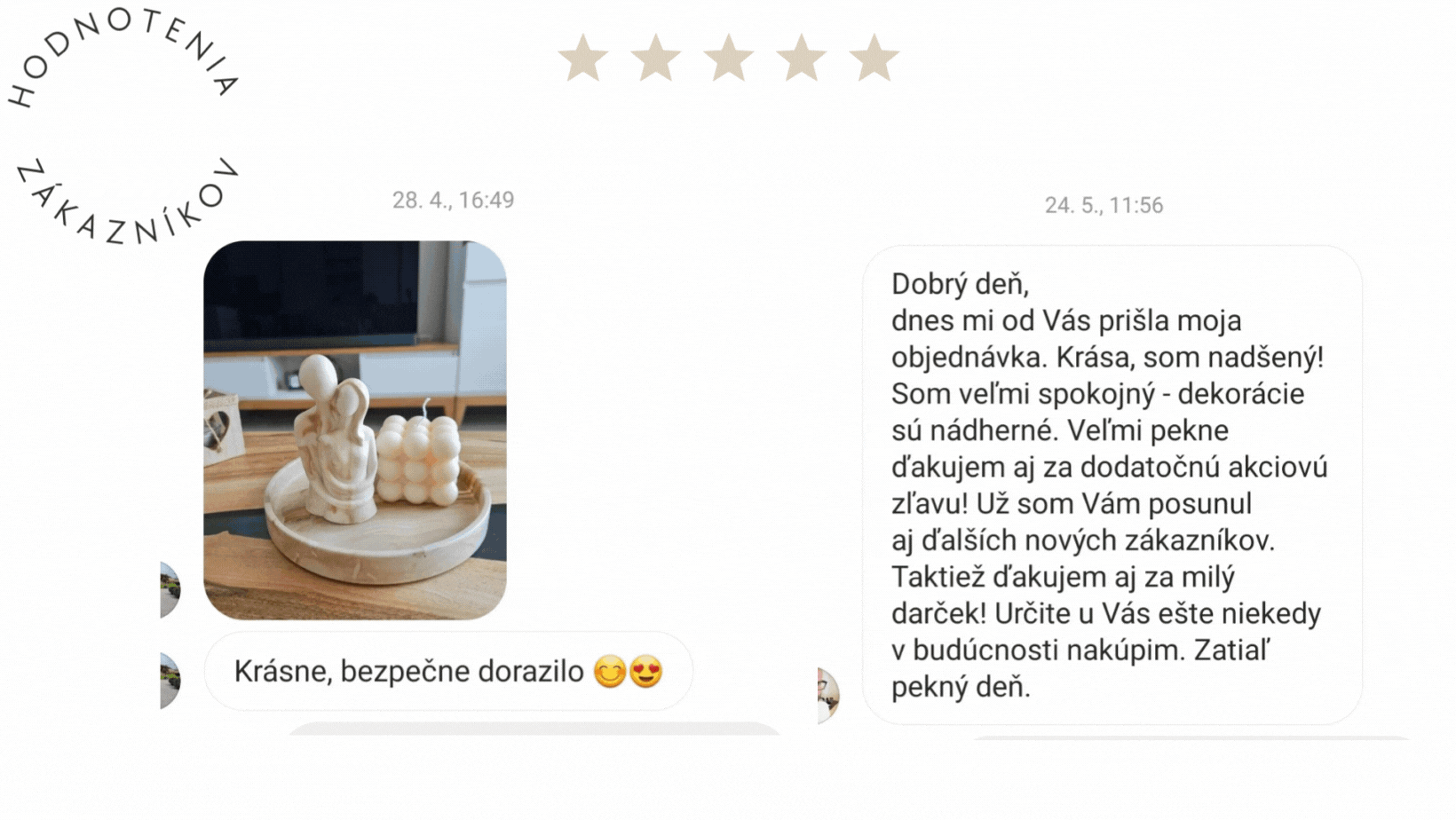Click the partial gray bubble below left message

click(534, 729)
